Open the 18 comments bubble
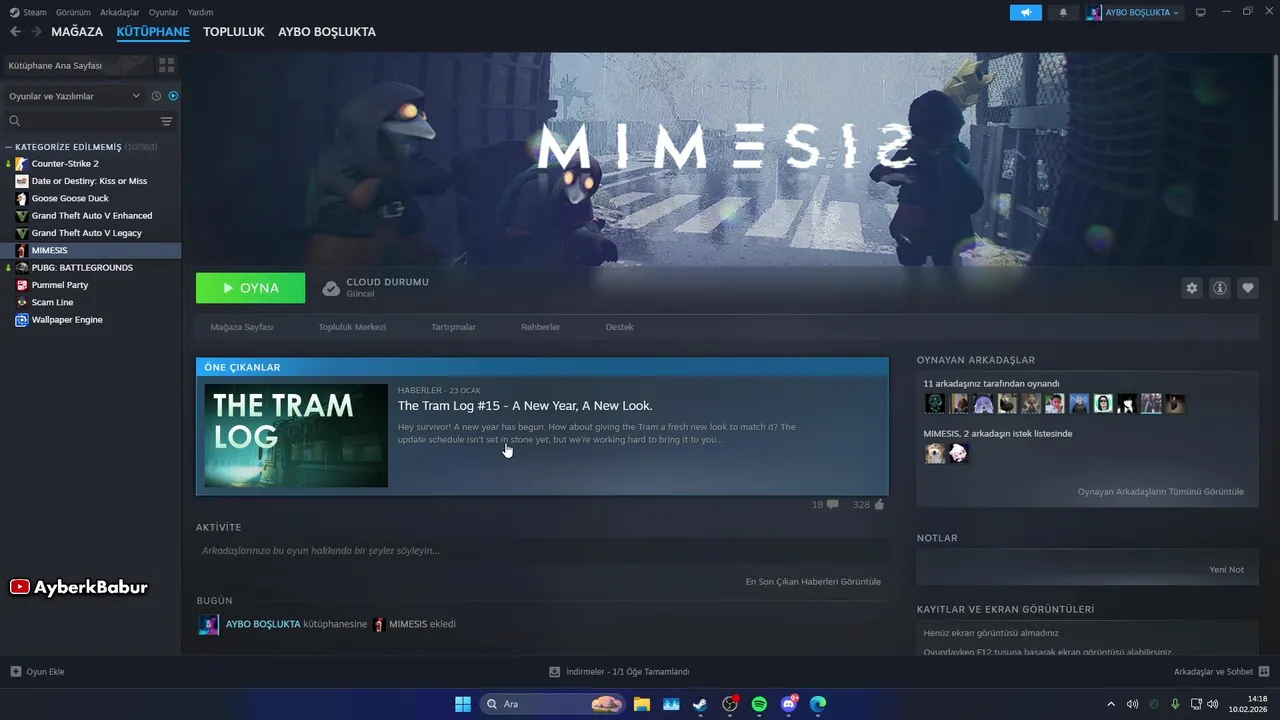This screenshot has height=720, width=1280. [833, 505]
